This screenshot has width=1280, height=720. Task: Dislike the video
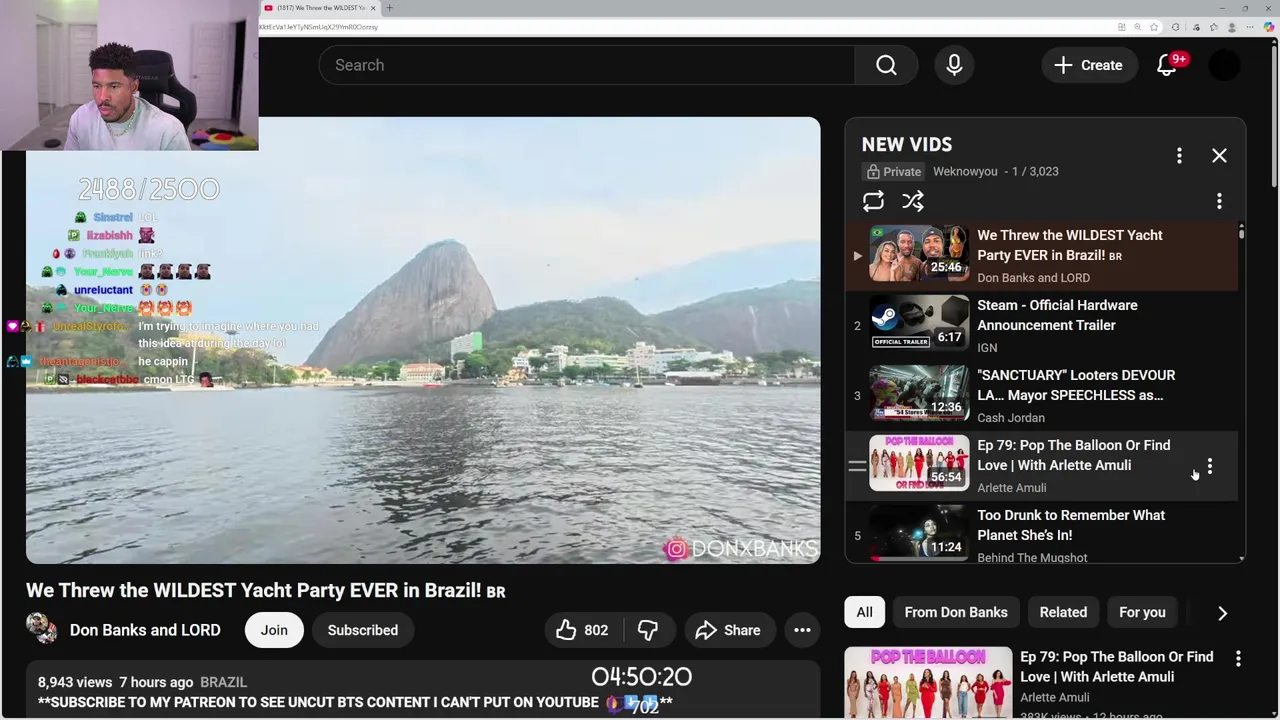coord(648,630)
